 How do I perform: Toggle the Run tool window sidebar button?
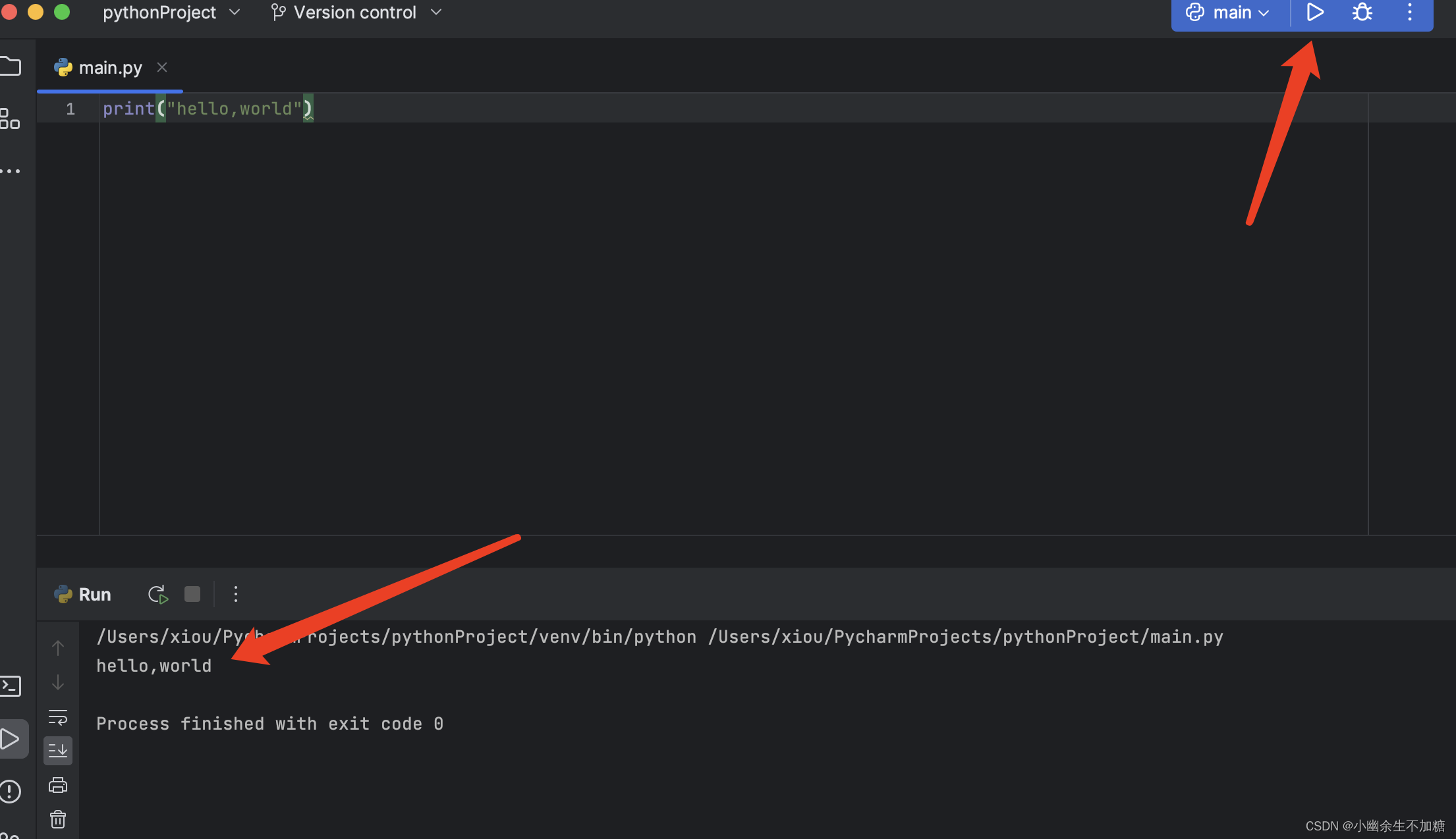pyautogui.click(x=11, y=739)
